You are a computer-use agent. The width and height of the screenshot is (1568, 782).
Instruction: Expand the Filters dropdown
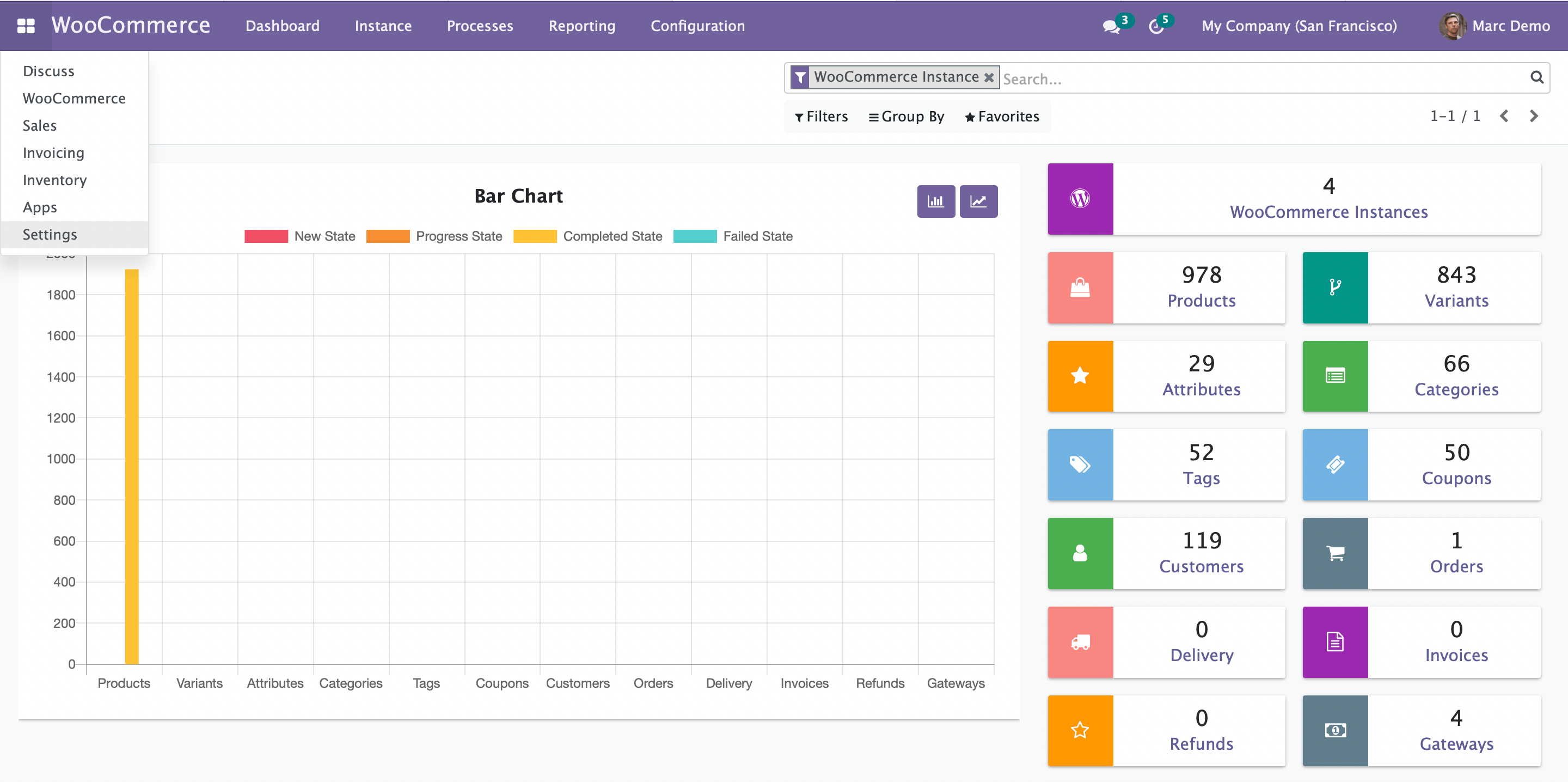pyautogui.click(x=821, y=117)
